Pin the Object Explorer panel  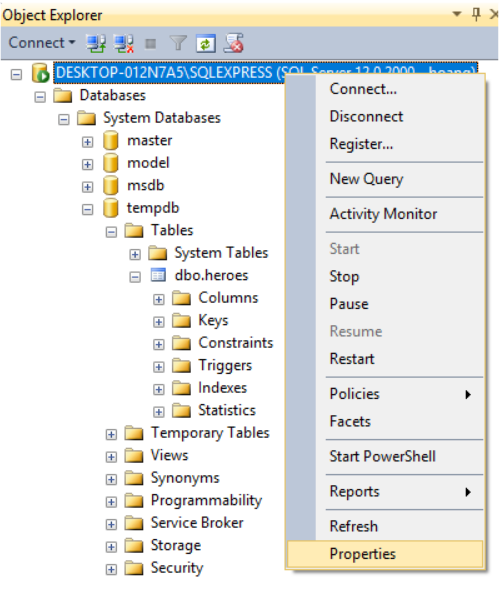[x=476, y=15]
